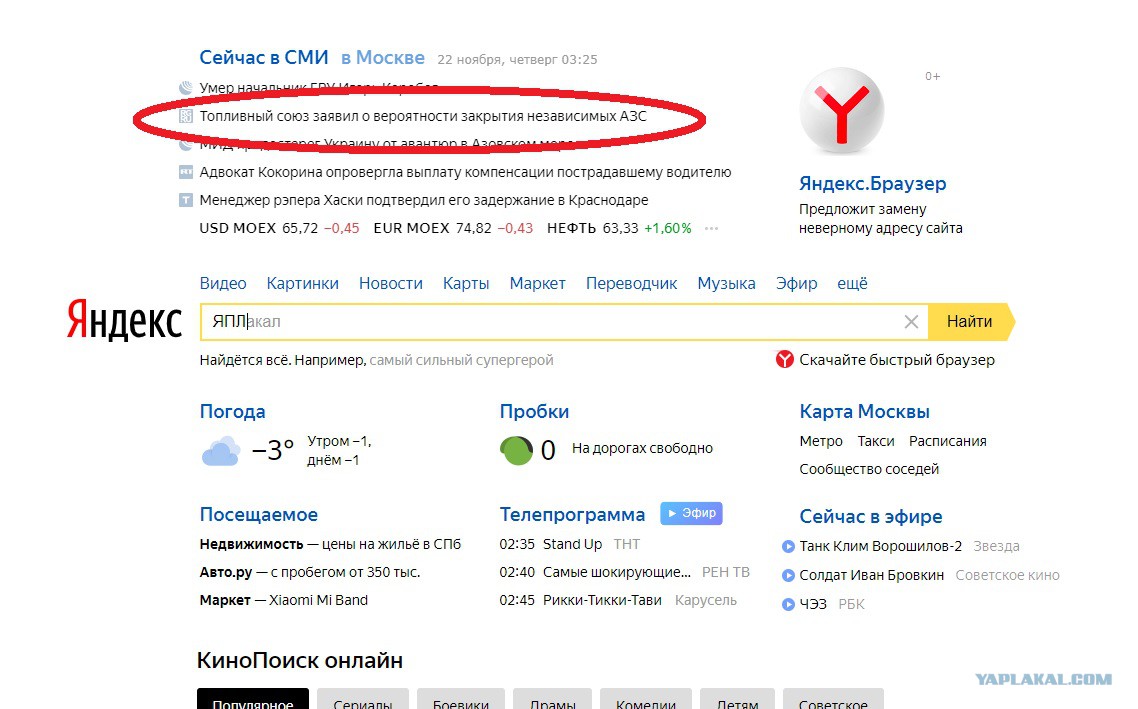Click the Эфир play button badge

691,513
